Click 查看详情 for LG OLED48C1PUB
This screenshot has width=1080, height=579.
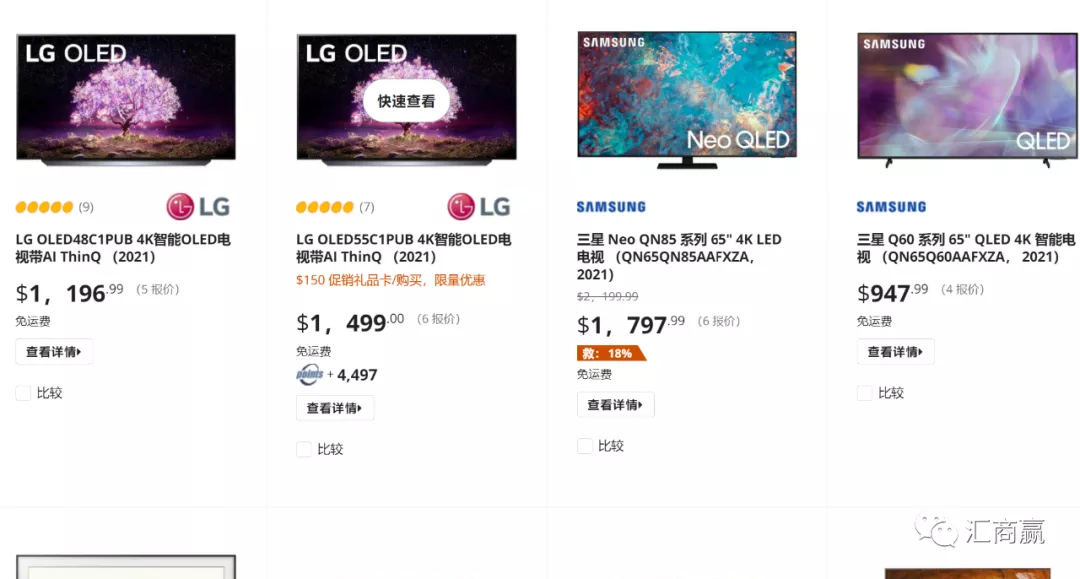[54, 352]
